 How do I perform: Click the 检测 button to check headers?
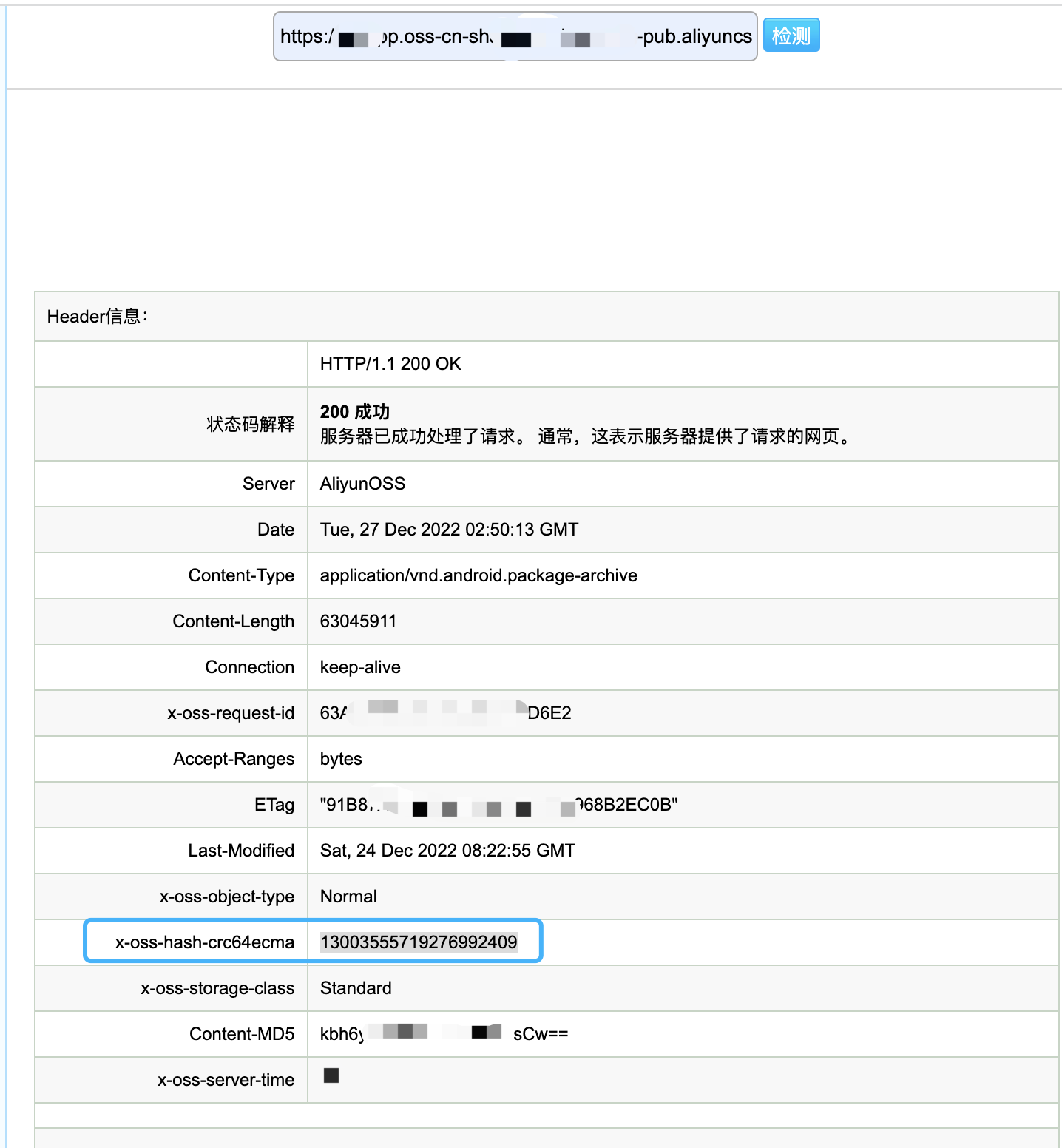point(791,34)
